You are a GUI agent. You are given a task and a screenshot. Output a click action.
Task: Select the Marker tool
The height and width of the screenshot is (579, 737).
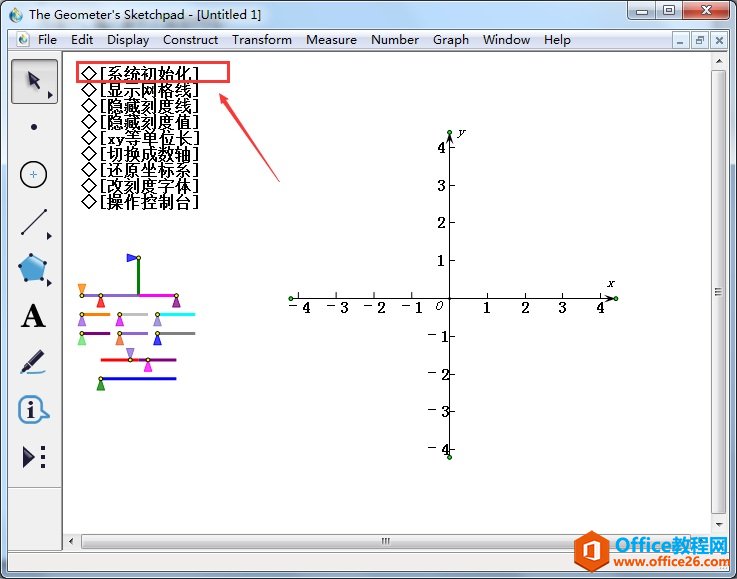[33, 362]
